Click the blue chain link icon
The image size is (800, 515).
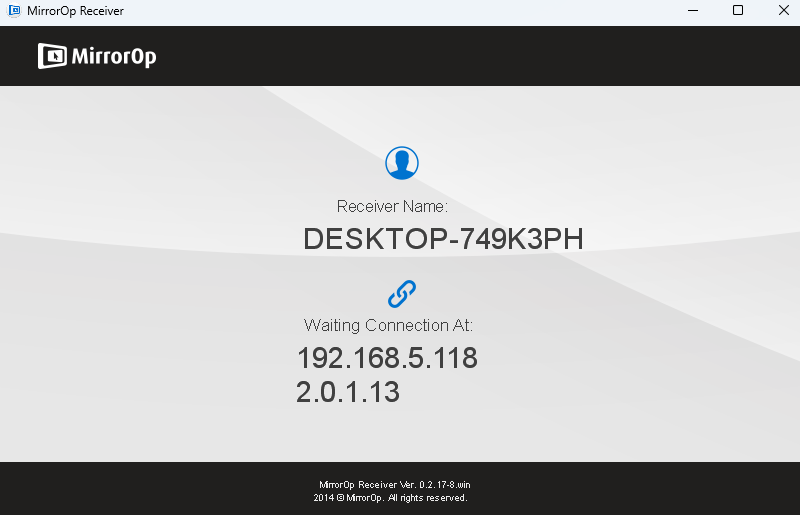pyautogui.click(x=402, y=294)
